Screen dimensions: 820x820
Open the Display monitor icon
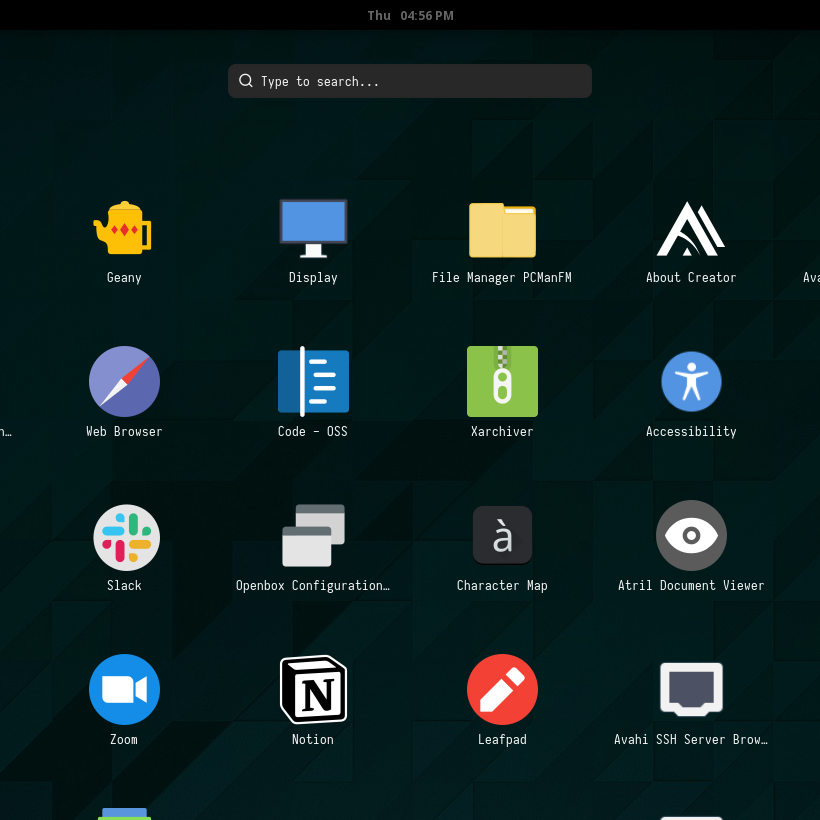(313, 228)
